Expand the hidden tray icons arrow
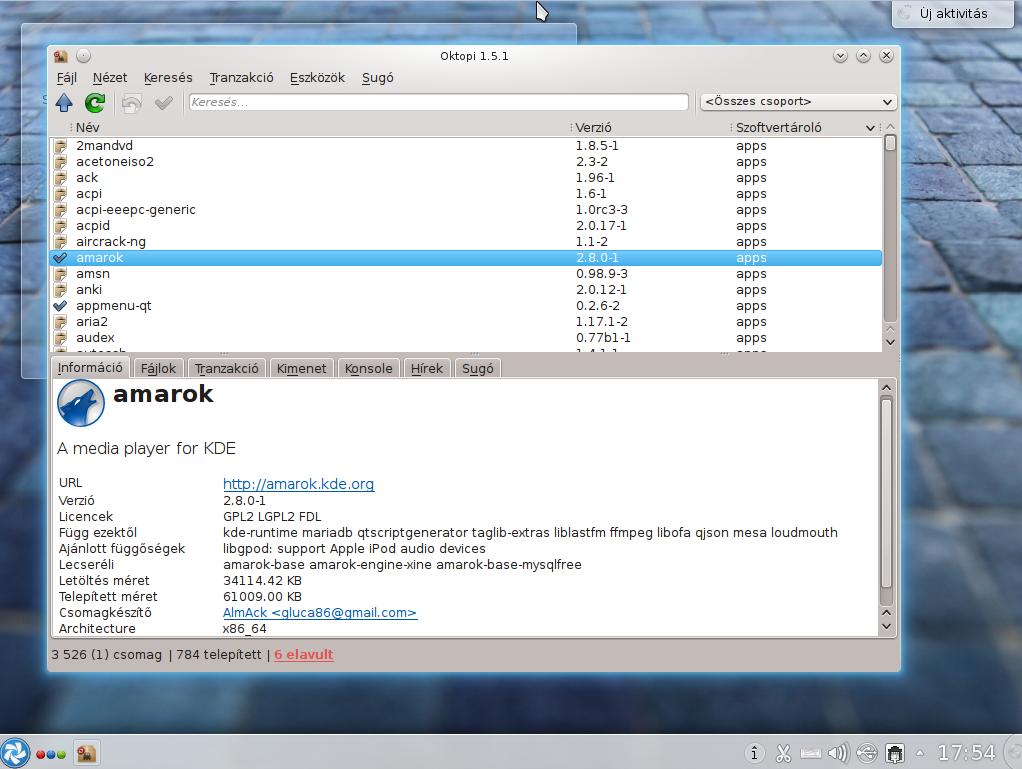This screenshot has height=769, width=1022. (920, 753)
